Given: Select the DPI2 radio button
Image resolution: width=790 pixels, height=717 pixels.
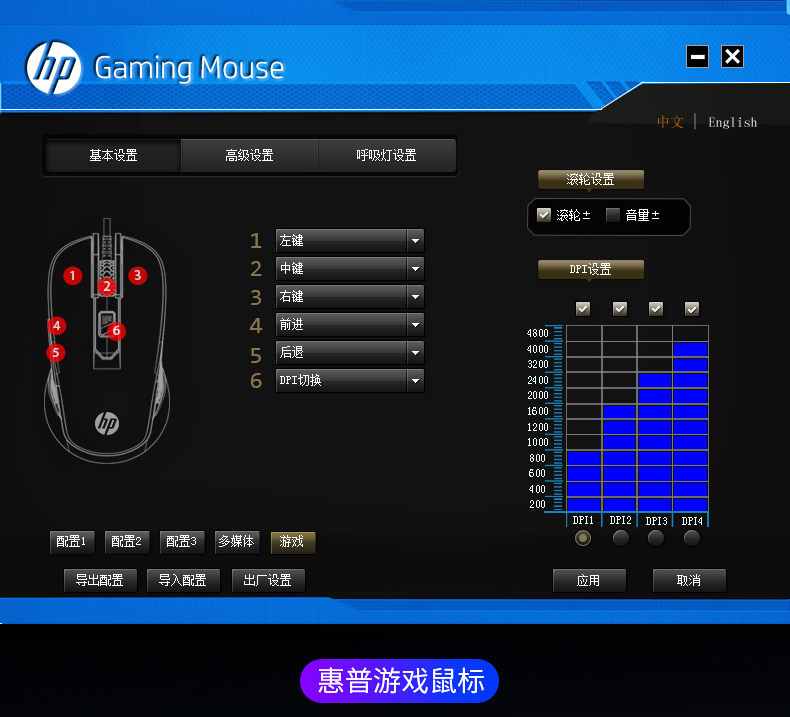Looking at the screenshot, I should (620, 538).
